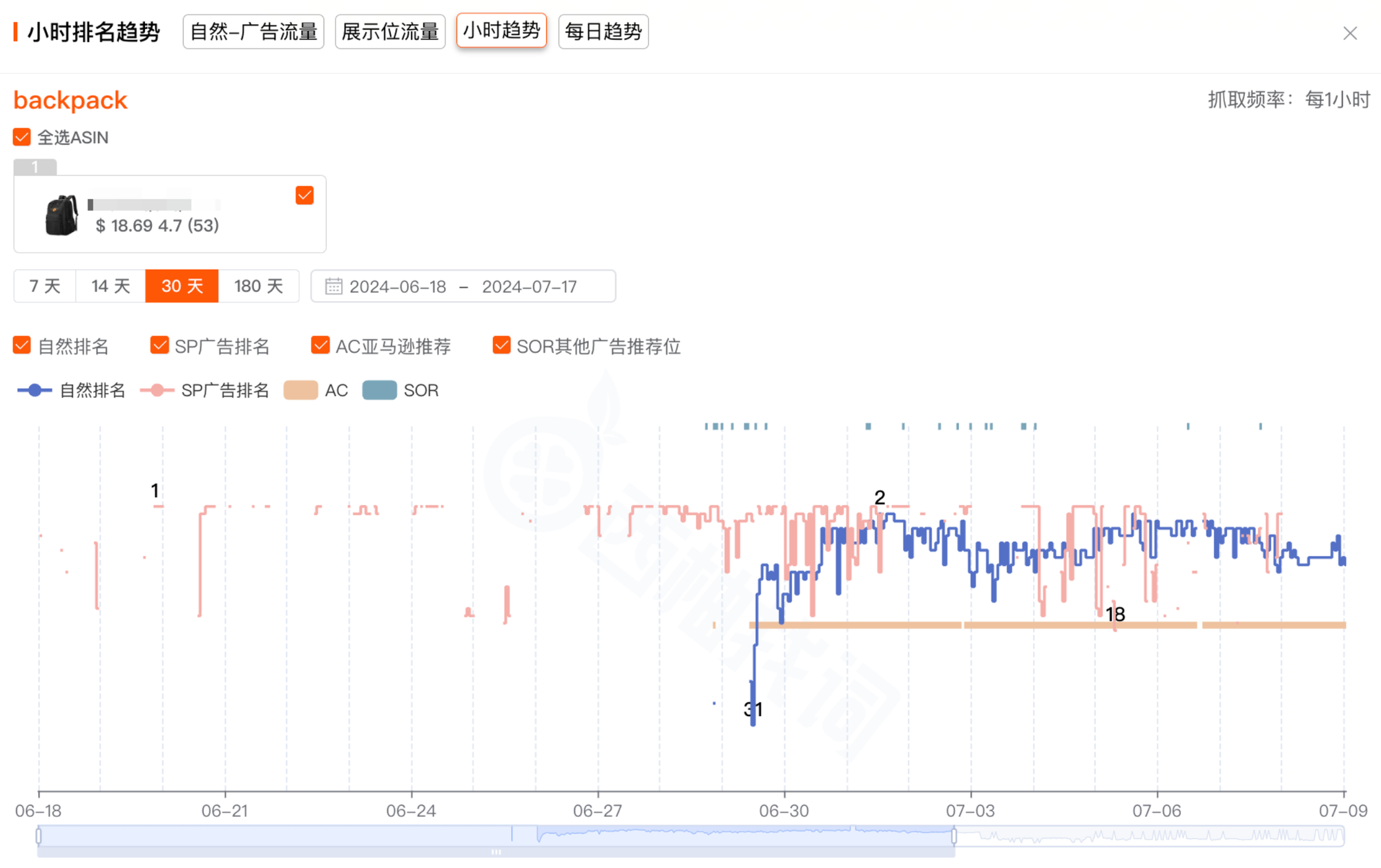Uncheck the 全选ASIN checkbox
The image size is (1381, 868).
[22, 137]
